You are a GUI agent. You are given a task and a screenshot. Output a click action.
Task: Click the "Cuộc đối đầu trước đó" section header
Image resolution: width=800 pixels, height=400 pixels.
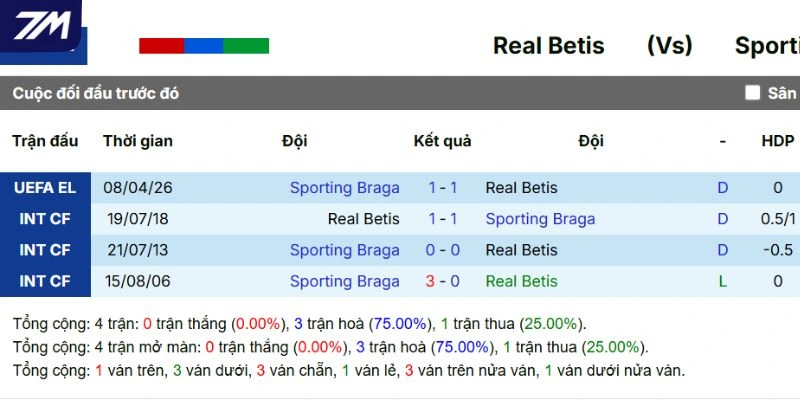[96, 93]
